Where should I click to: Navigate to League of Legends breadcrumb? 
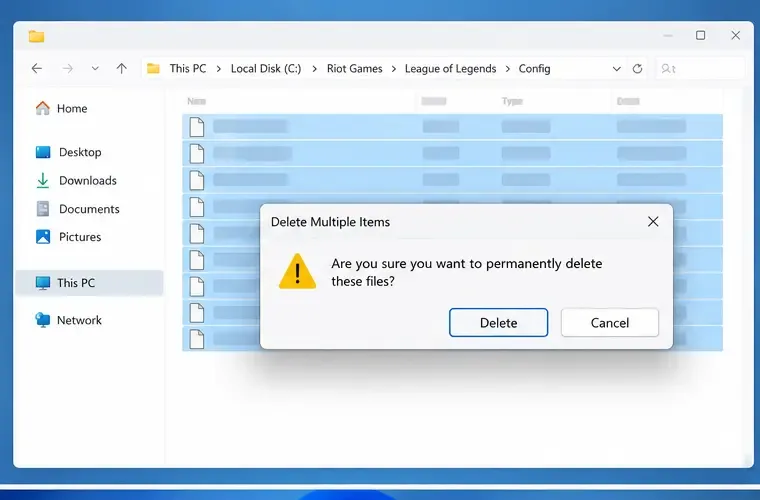450,68
